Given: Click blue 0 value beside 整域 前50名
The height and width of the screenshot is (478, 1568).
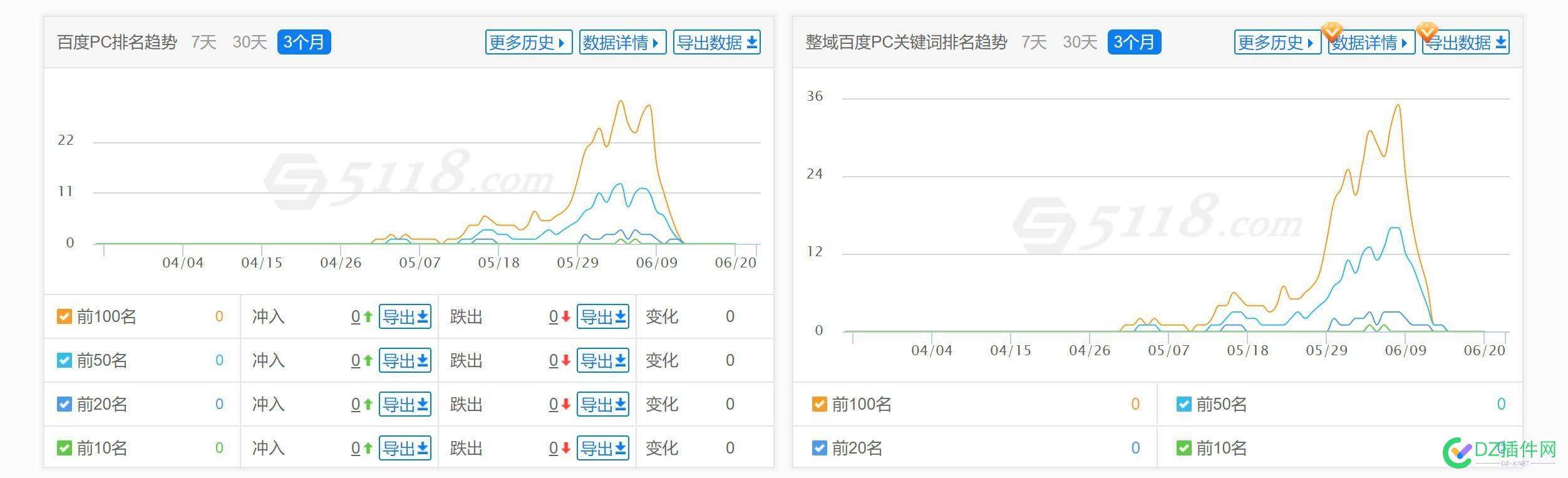Looking at the screenshot, I should pyautogui.click(x=1501, y=404).
